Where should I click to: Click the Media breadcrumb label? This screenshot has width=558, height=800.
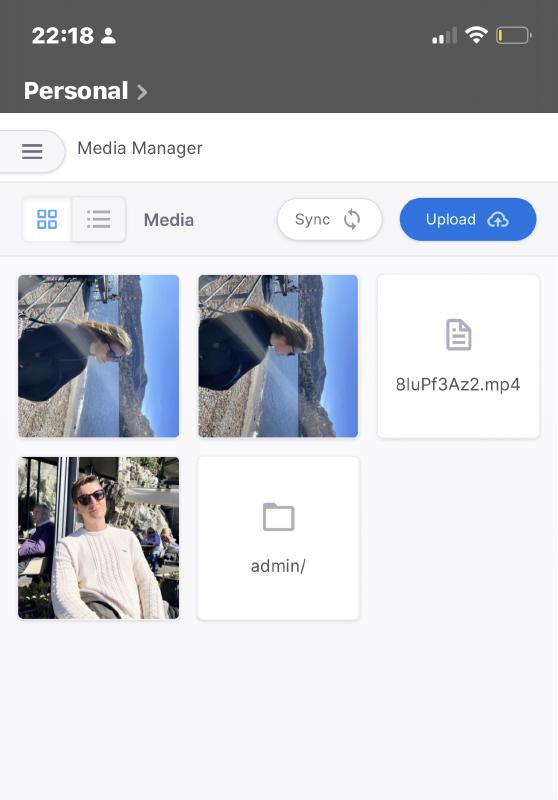pyautogui.click(x=169, y=220)
